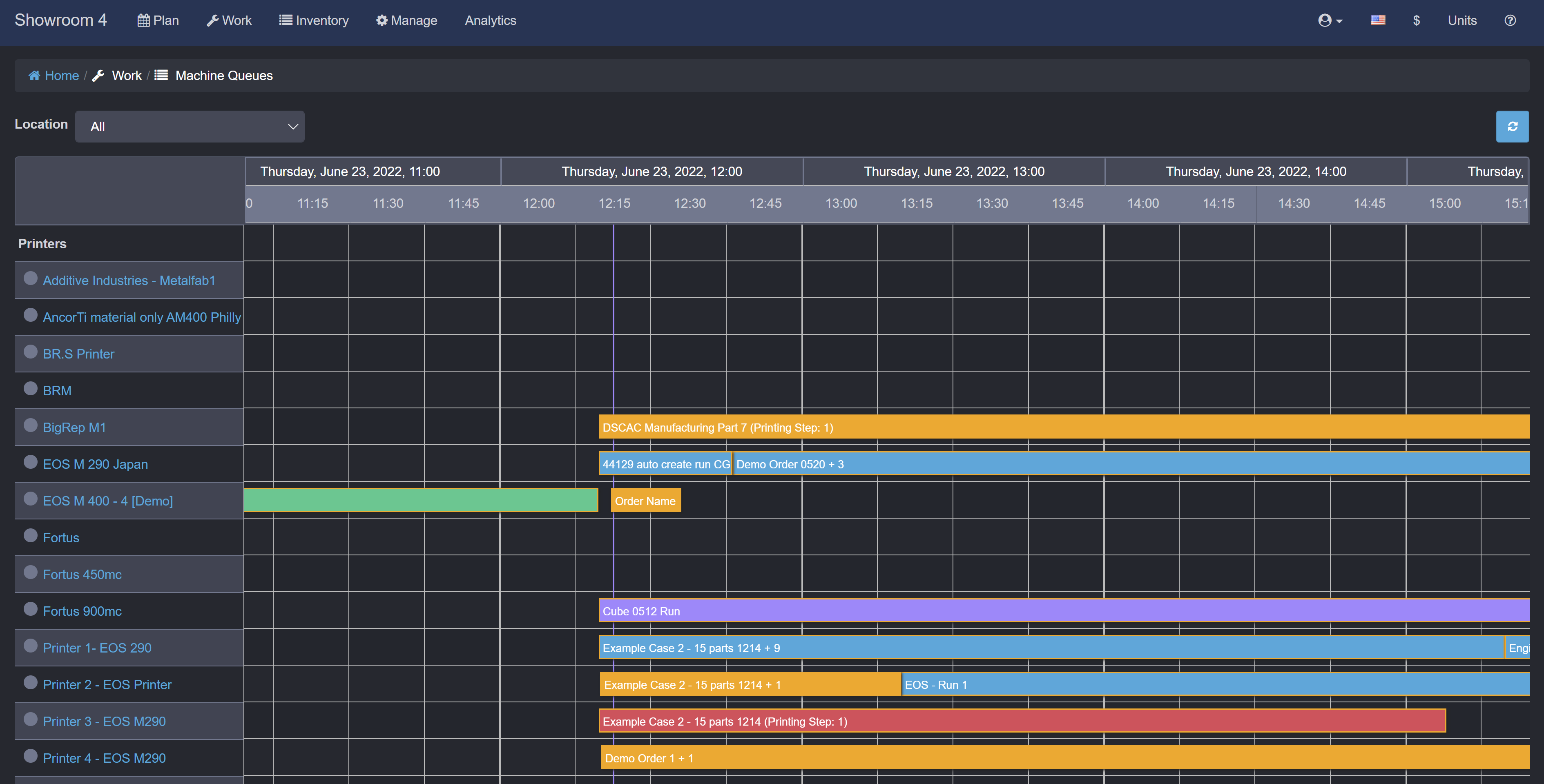Screen dimensions: 1544x784
Task: Click the refresh button for machine queues
Action: [1512, 127]
